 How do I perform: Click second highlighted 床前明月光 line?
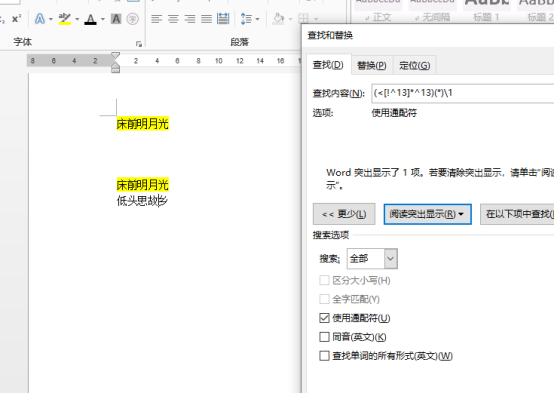(143, 184)
